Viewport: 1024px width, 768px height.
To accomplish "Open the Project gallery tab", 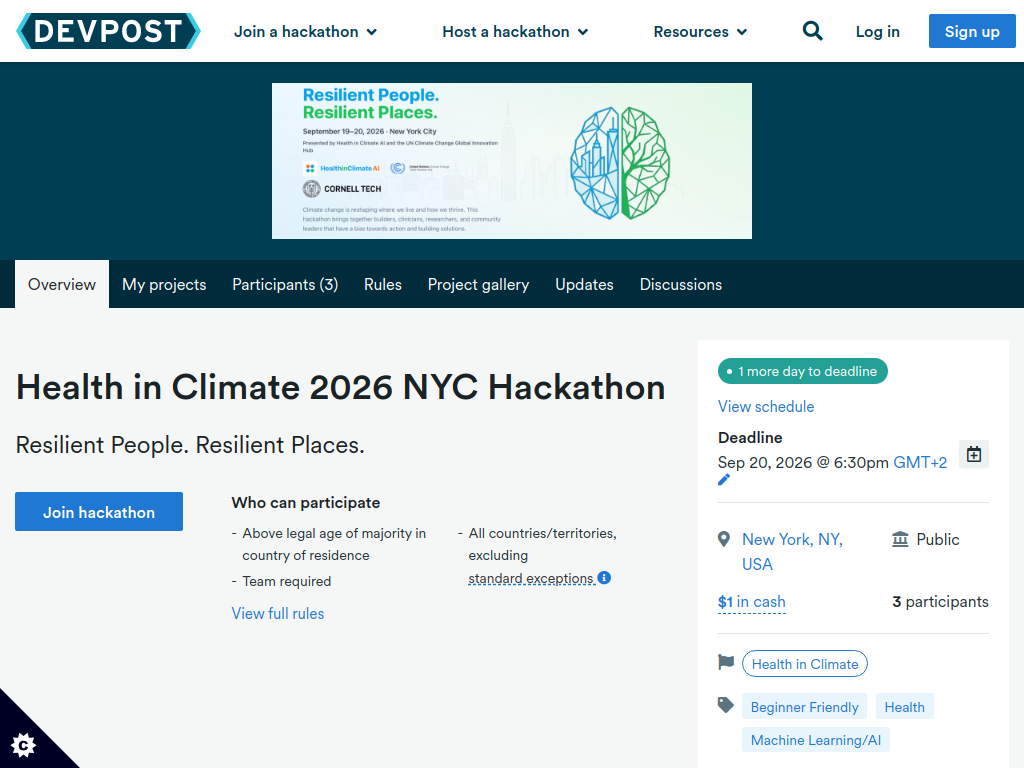I will tap(478, 285).
